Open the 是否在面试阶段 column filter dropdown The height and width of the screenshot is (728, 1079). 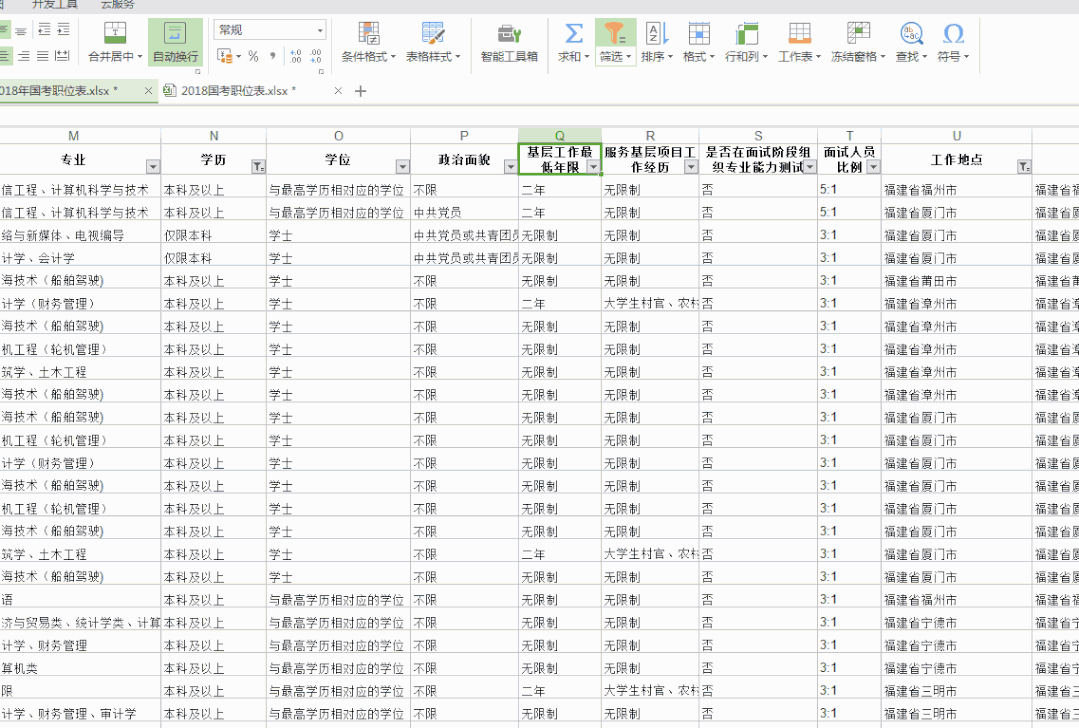pos(809,167)
